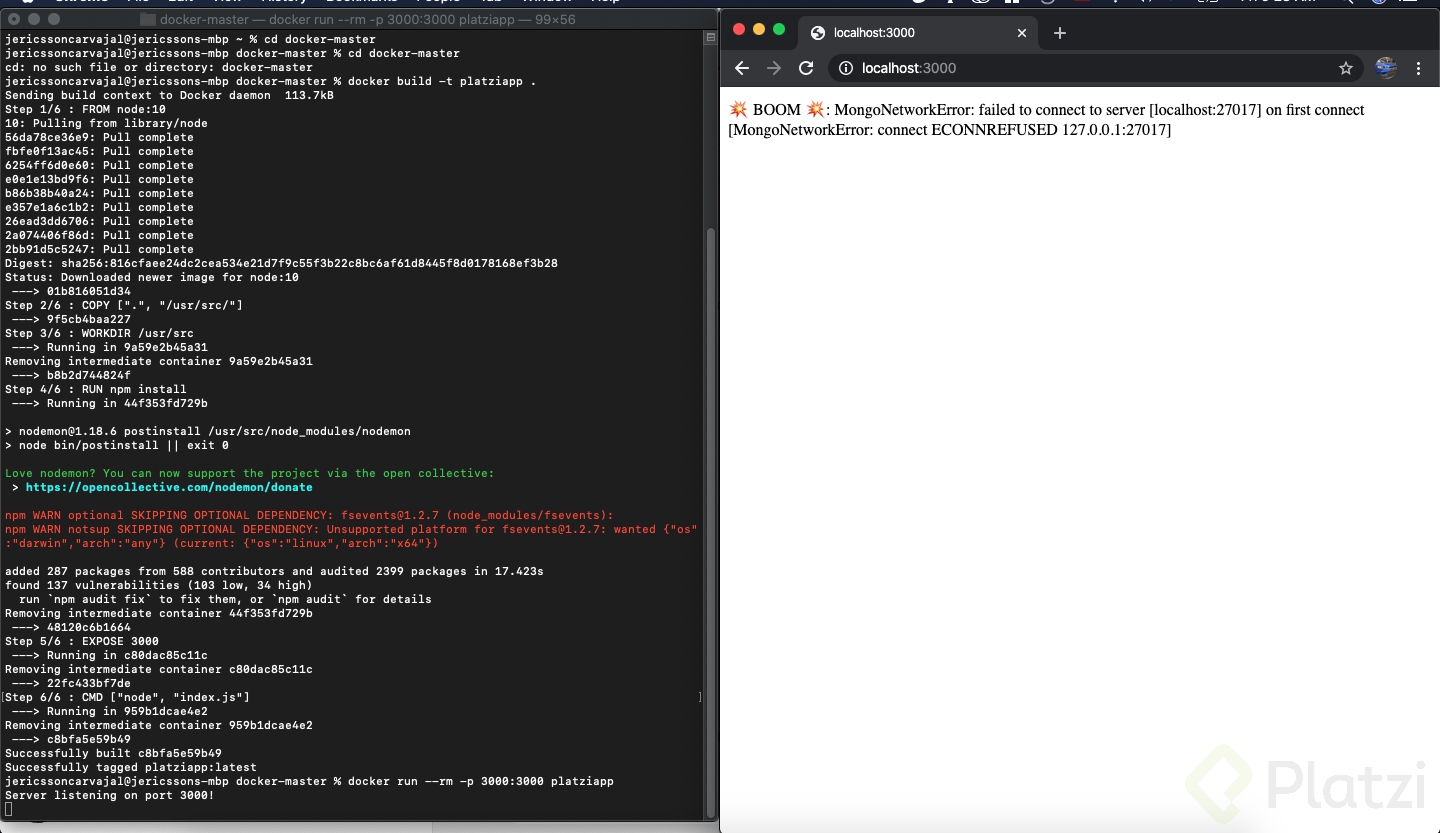
Task: Click 'npm WARN optional SKIPPING OPTIONAL DEPENDENCY' red line
Action: point(309,515)
